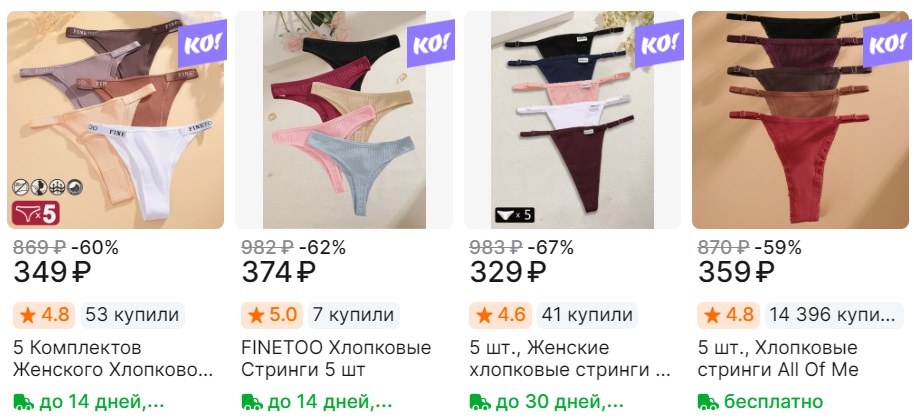
Task: Open Хлопковые стринги All Of Me link
Action: click(778, 359)
